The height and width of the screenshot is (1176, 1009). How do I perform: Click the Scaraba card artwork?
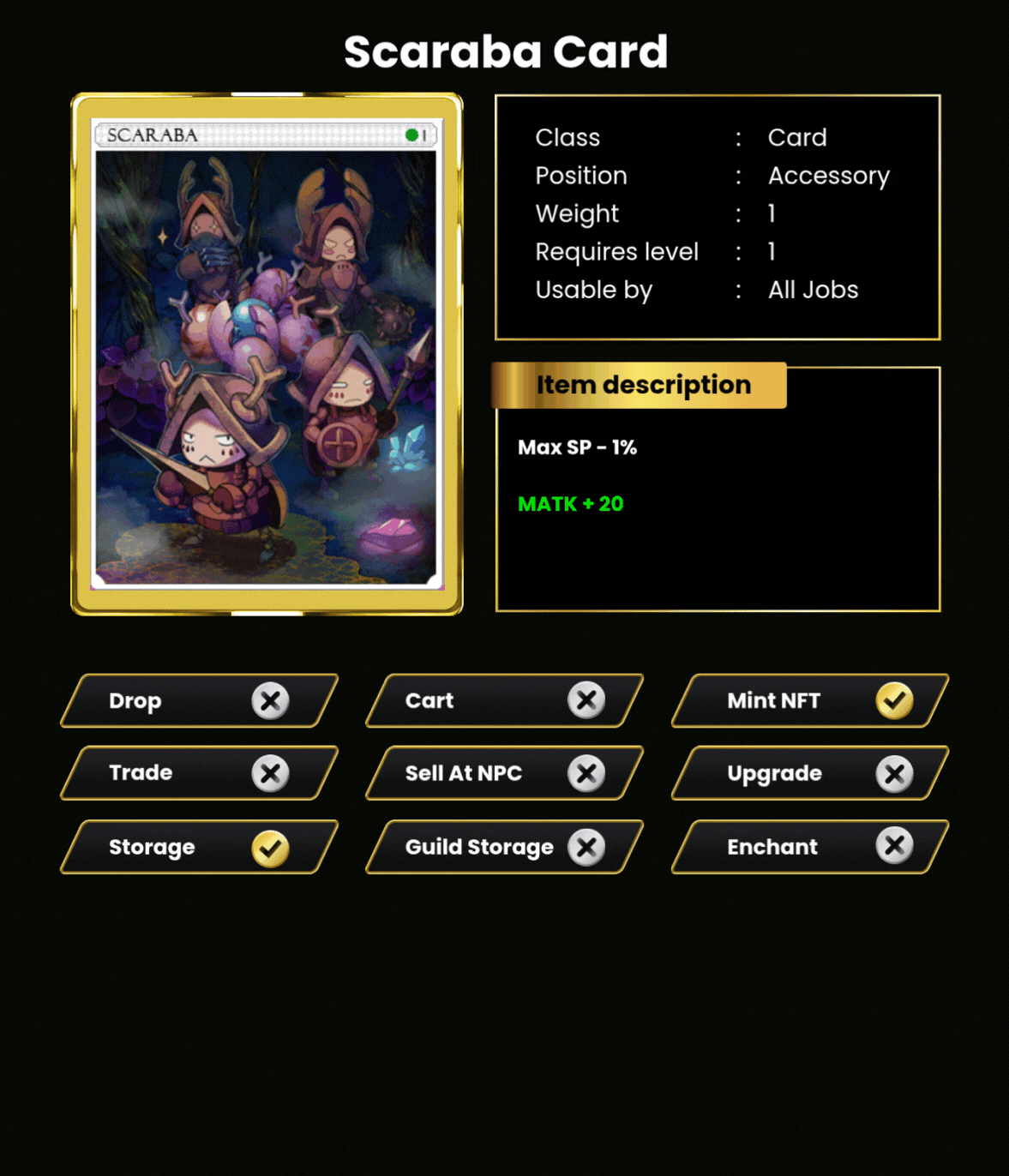click(267, 369)
